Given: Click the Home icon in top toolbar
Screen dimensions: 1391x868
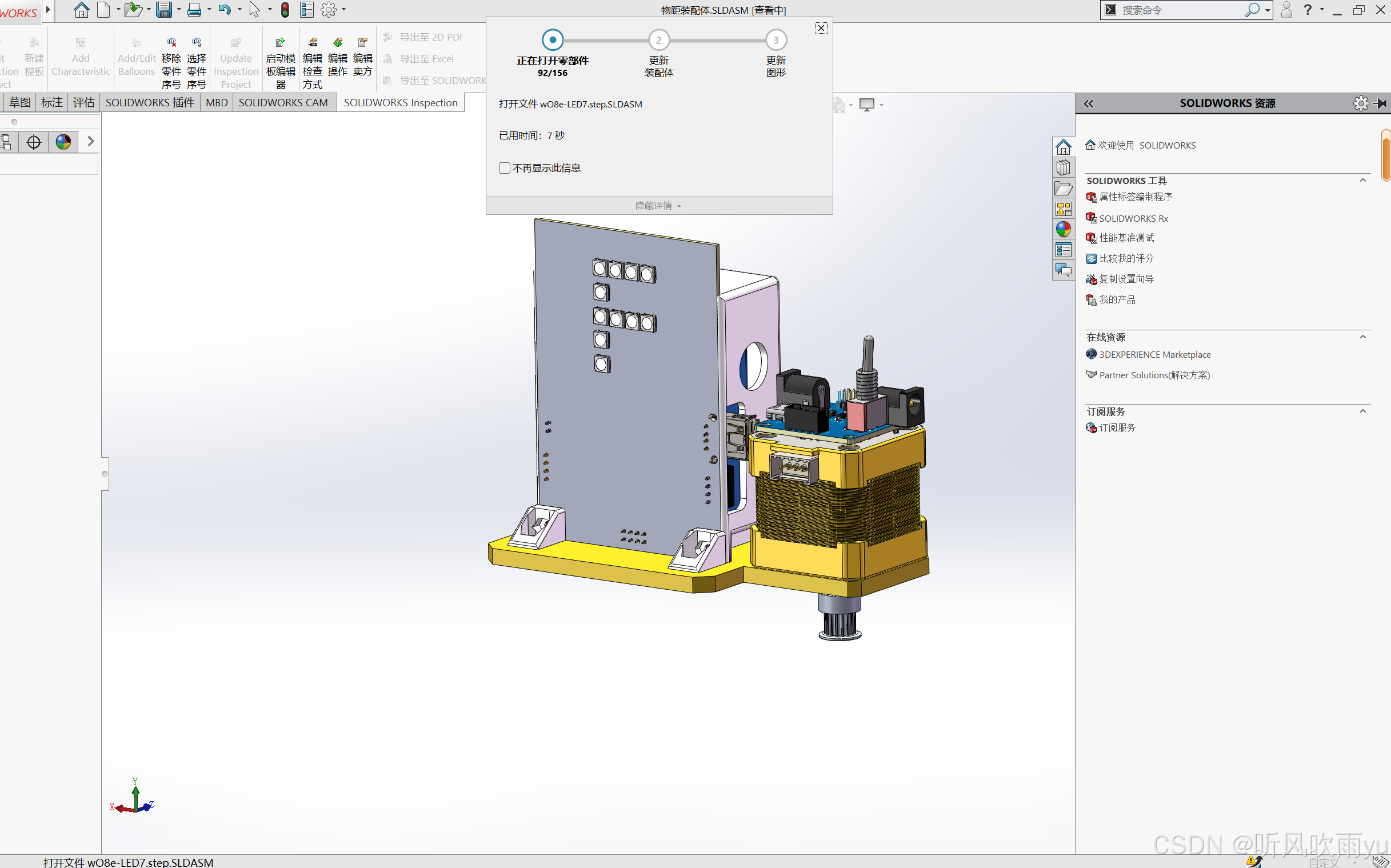Looking at the screenshot, I should tap(81, 10).
